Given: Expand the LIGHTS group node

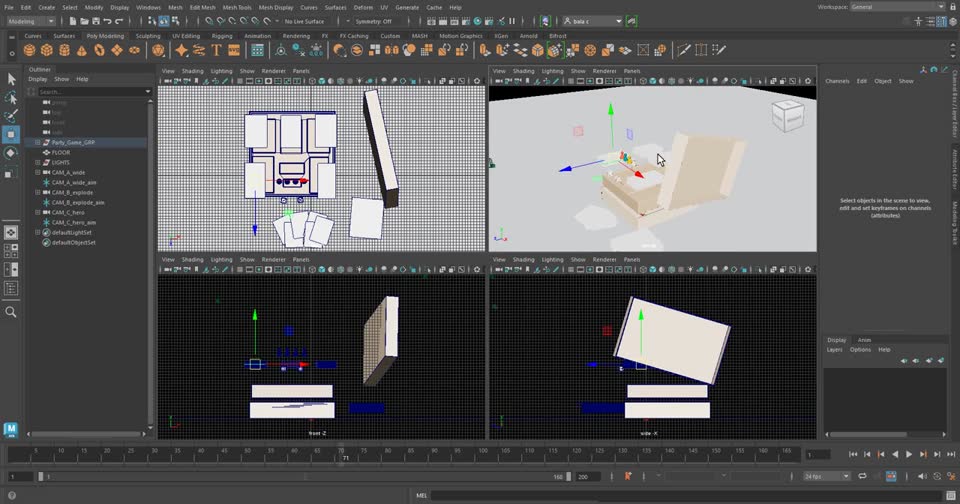Looking at the screenshot, I should (38, 162).
